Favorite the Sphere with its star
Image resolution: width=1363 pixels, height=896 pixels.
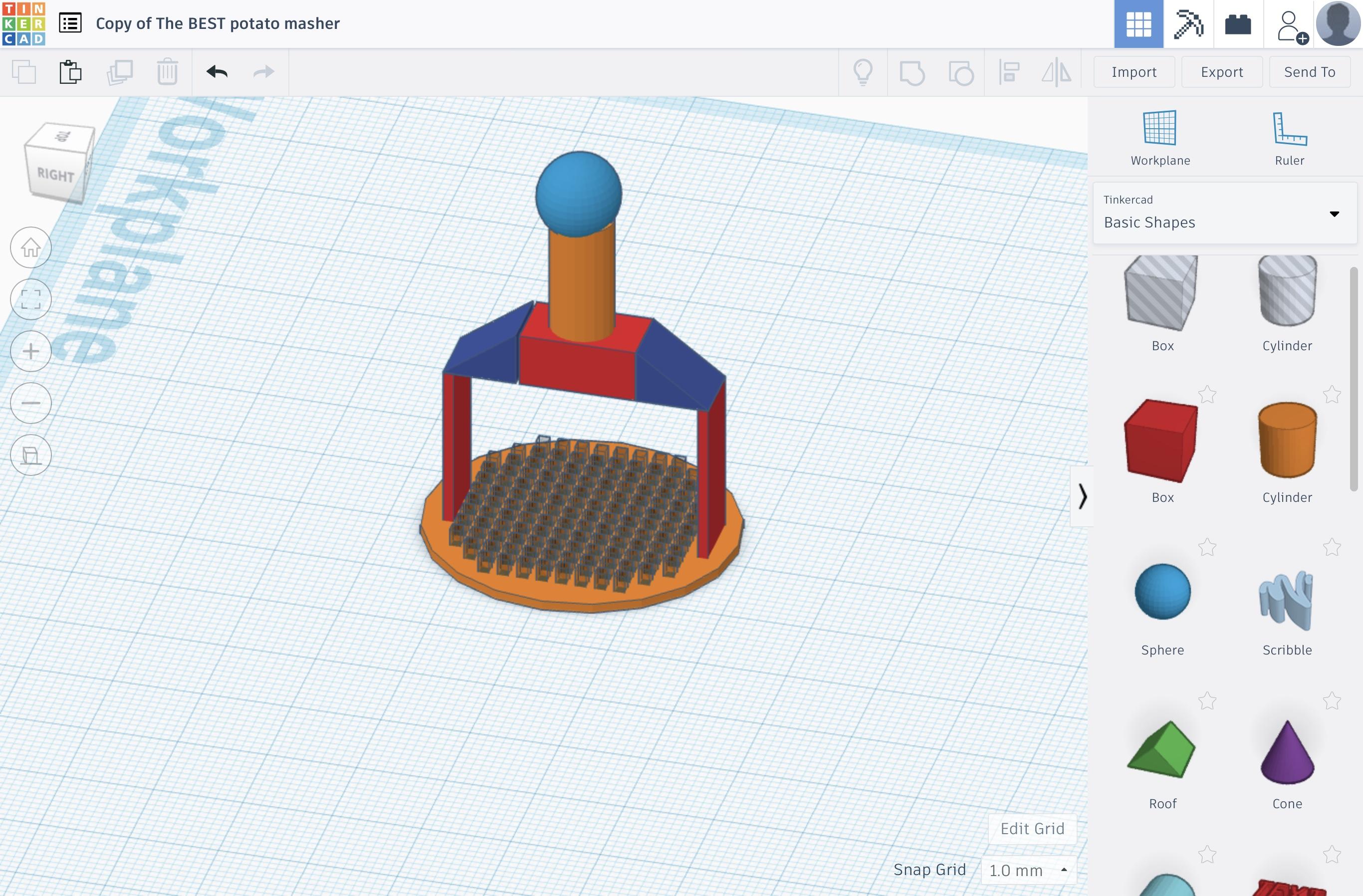click(x=1207, y=547)
